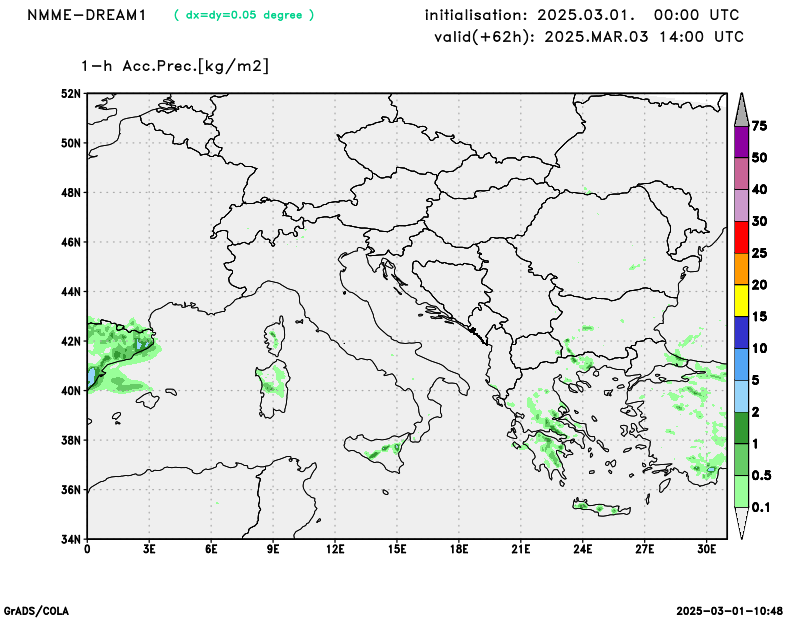Click the 36N latitude label
800x618 pixels.
[x=71, y=489]
